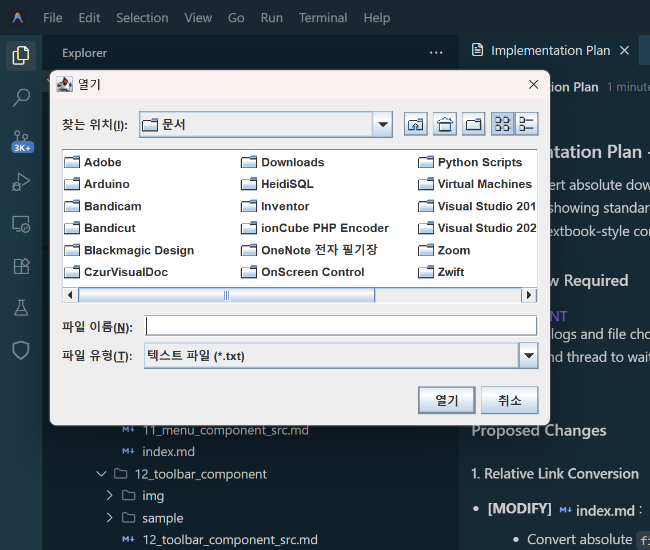The height and width of the screenshot is (550, 650).
Task: Click the application logo in the title bar
Action: tap(18, 18)
